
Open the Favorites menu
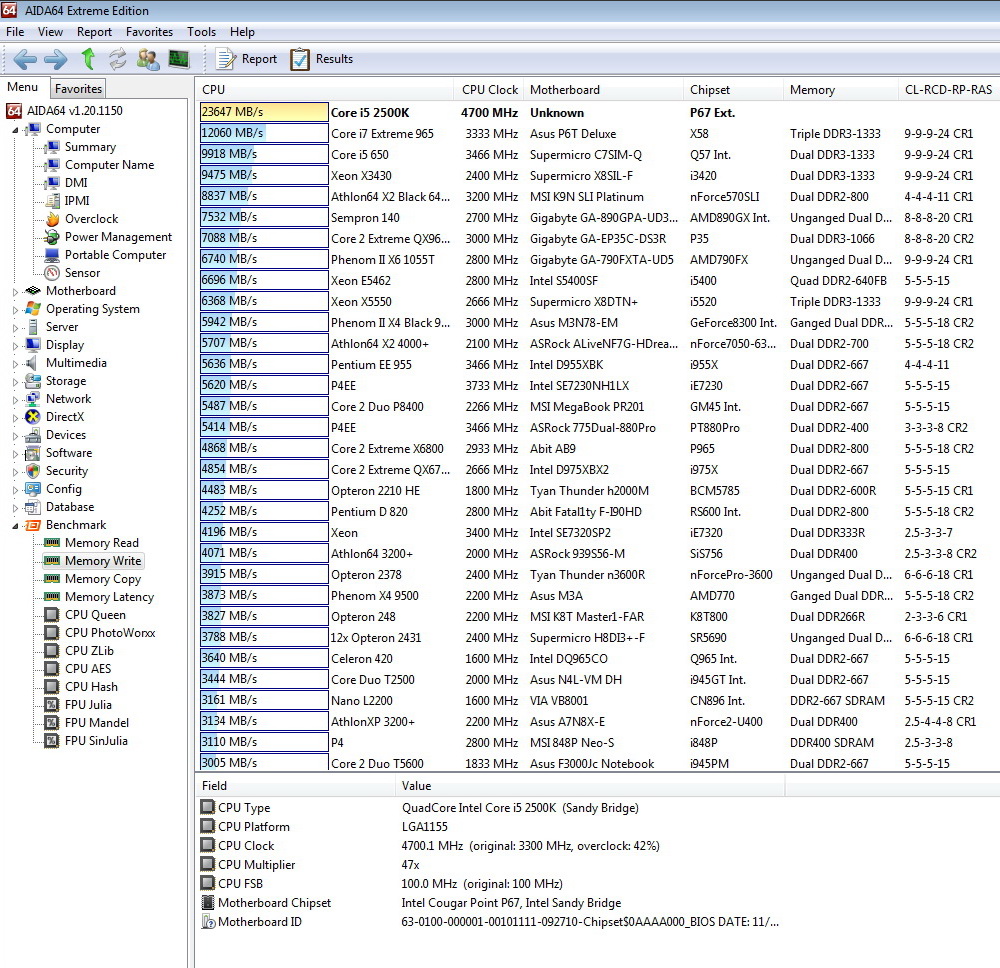(x=149, y=32)
